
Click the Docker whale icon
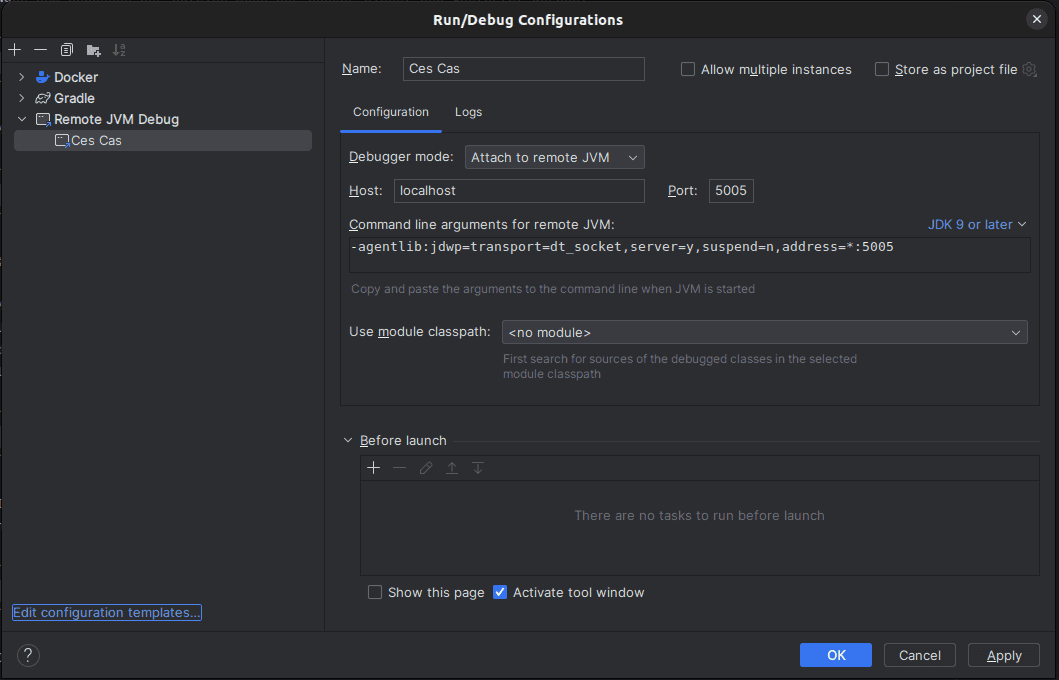pos(43,77)
